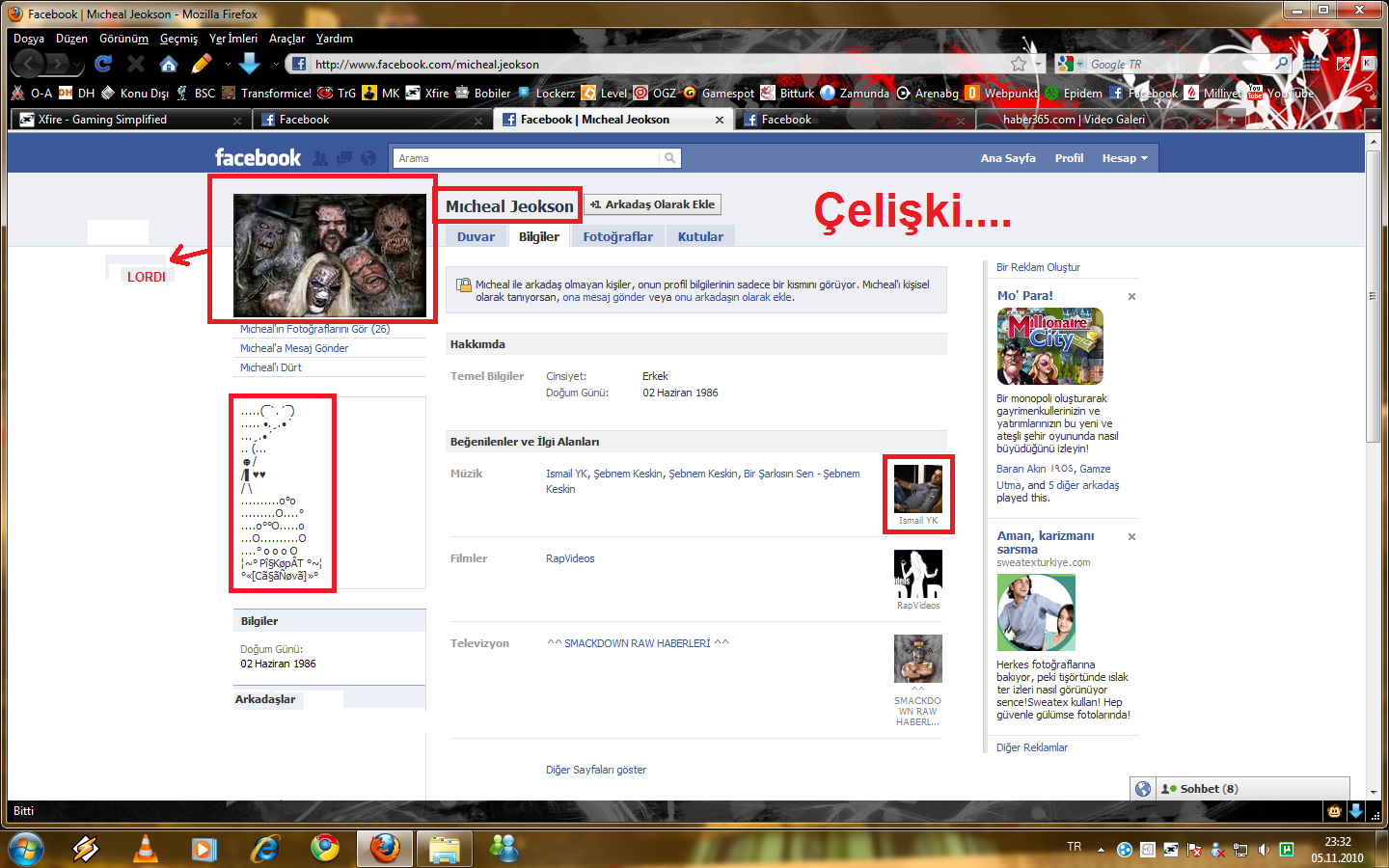Open the list all tabs dropdown
This screenshot has height=868, width=1389.
[x=1374, y=120]
